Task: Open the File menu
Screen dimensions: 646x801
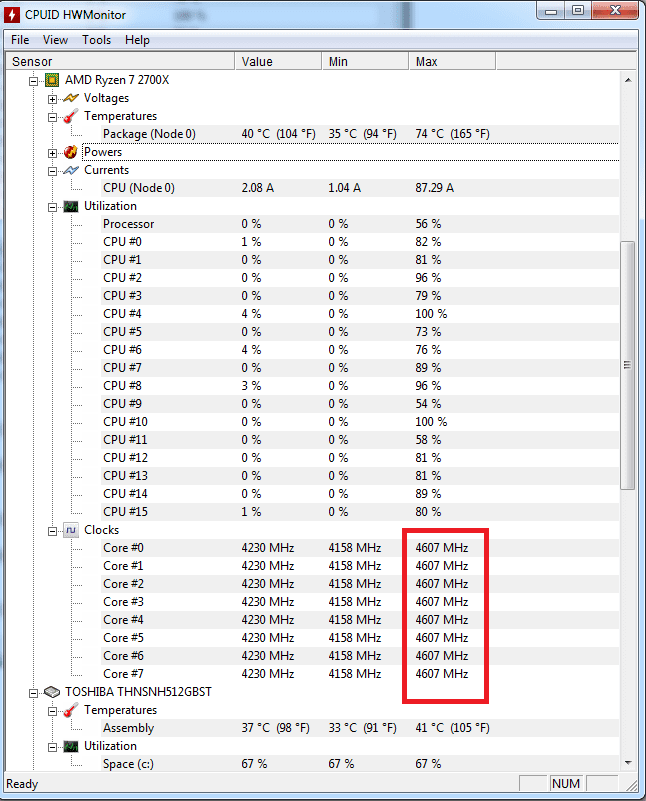Action: [x=20, y=40]
